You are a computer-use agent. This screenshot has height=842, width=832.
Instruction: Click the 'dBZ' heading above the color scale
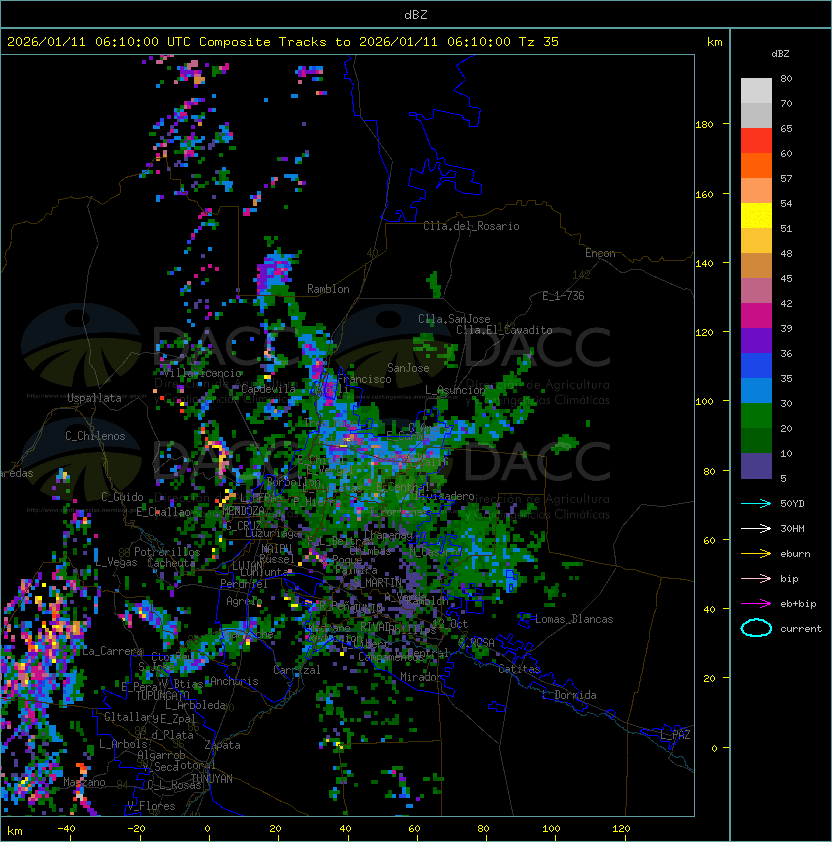[780, 54]
